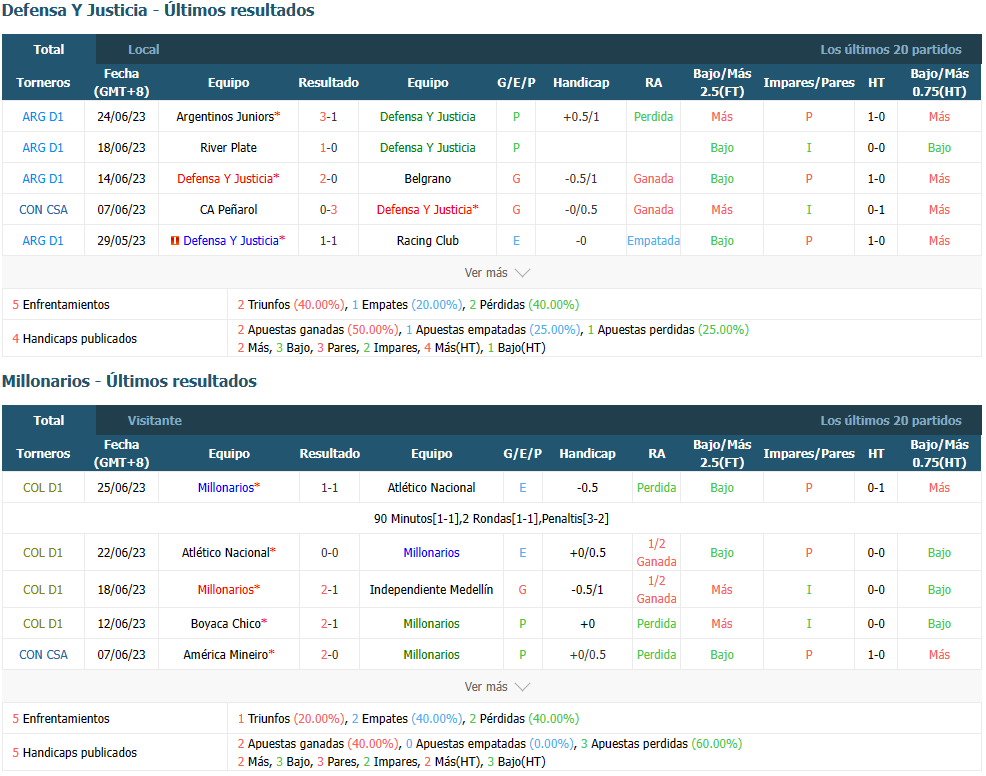986x776 pixels.
Task: Open ARG D1 link for 14/06/23 Belgrano match
Action: (x=43, y=178)
